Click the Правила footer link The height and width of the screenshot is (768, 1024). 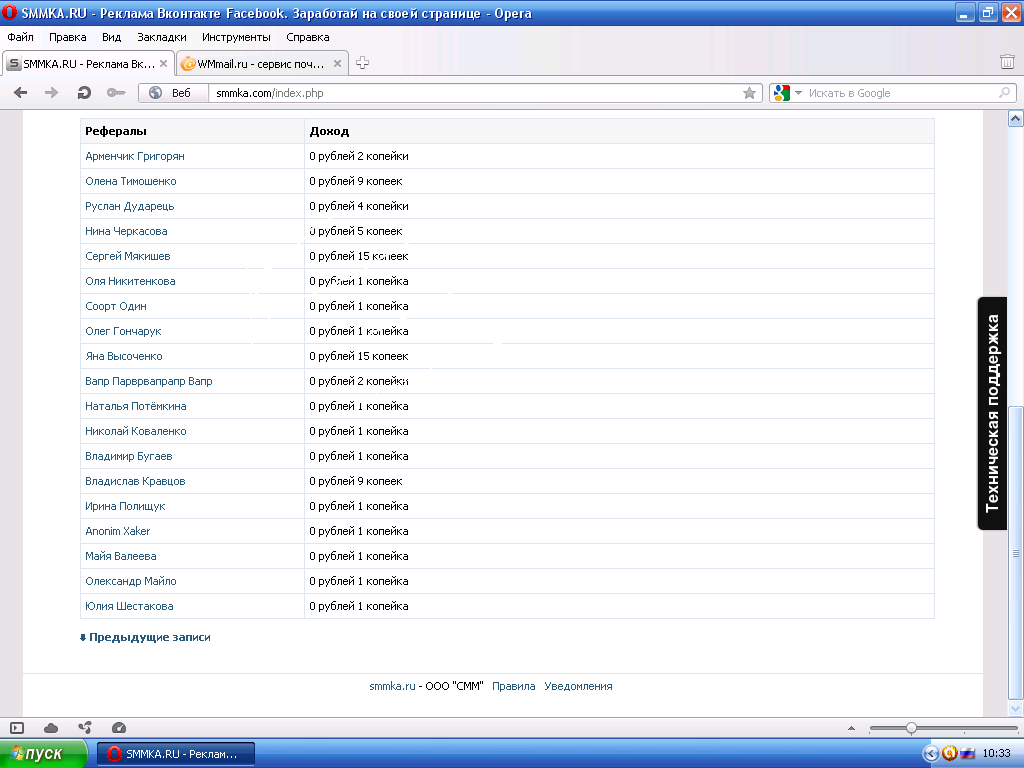click(x=513, y=686)
